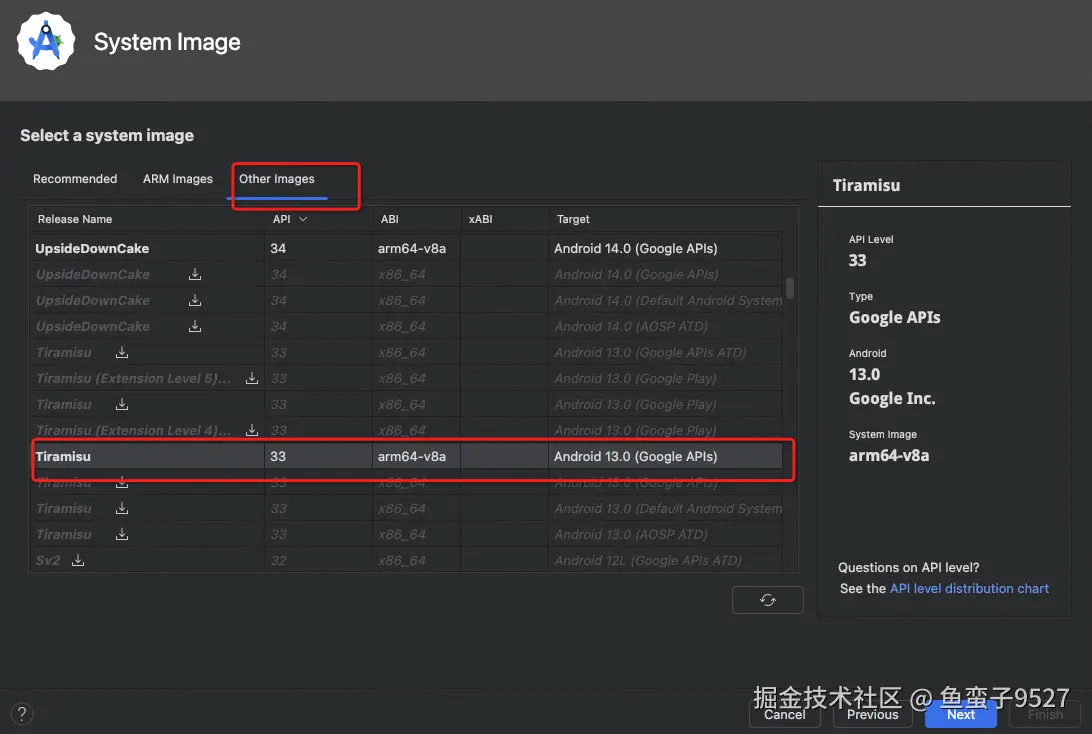
Task: Switch to the ARM Images tab
Action: tap(178, 179)
